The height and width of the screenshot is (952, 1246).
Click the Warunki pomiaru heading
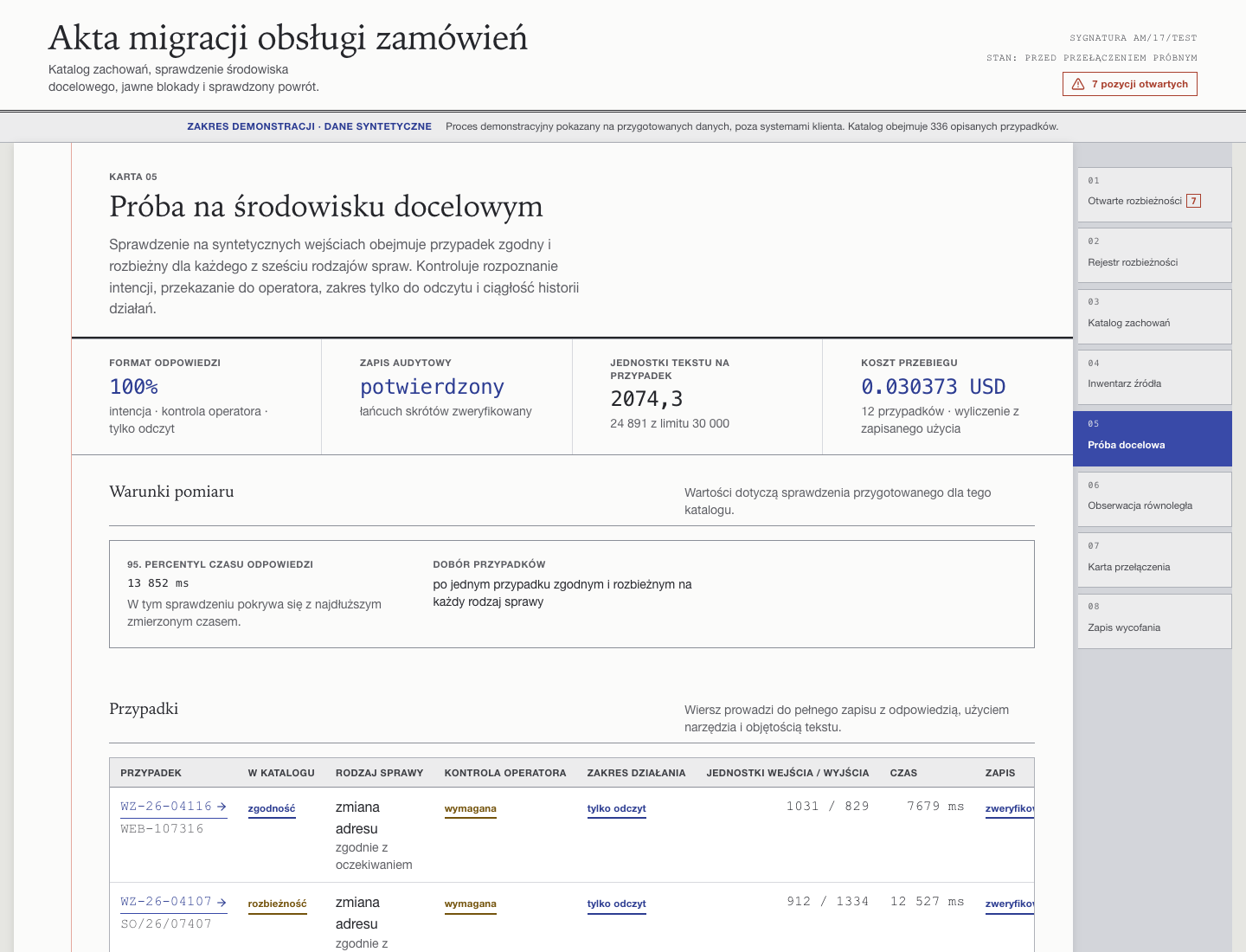click(x=171, y=492)
